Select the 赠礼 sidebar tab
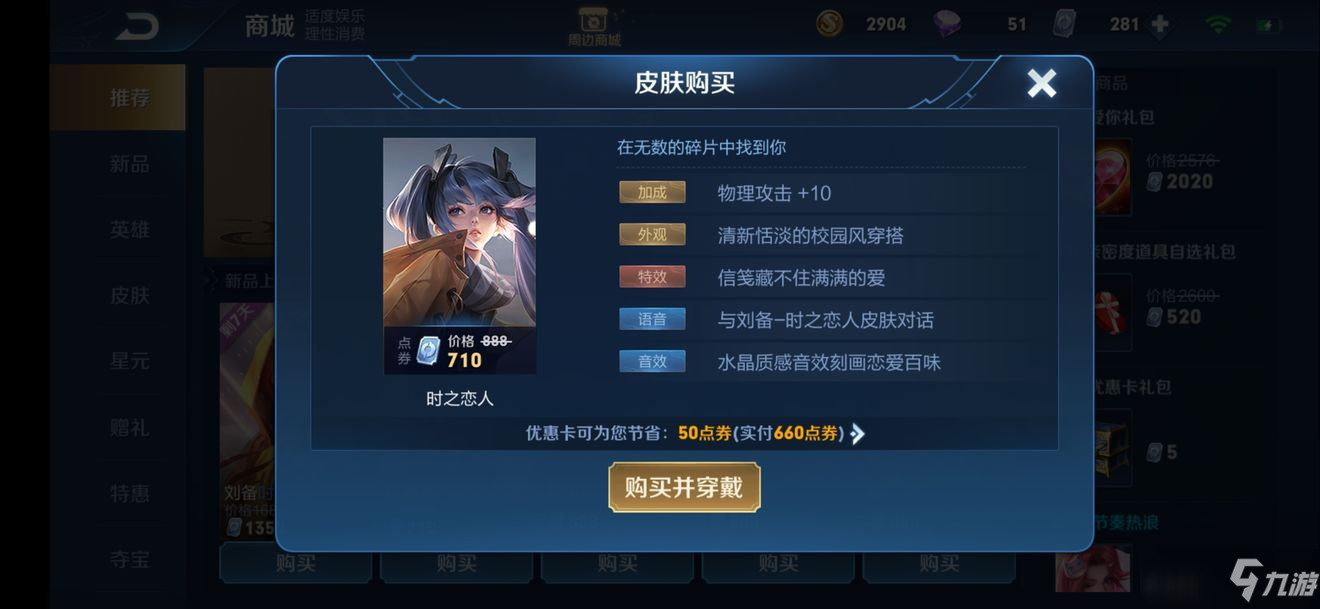The image size is (1320, 609). tap(129, 427)
